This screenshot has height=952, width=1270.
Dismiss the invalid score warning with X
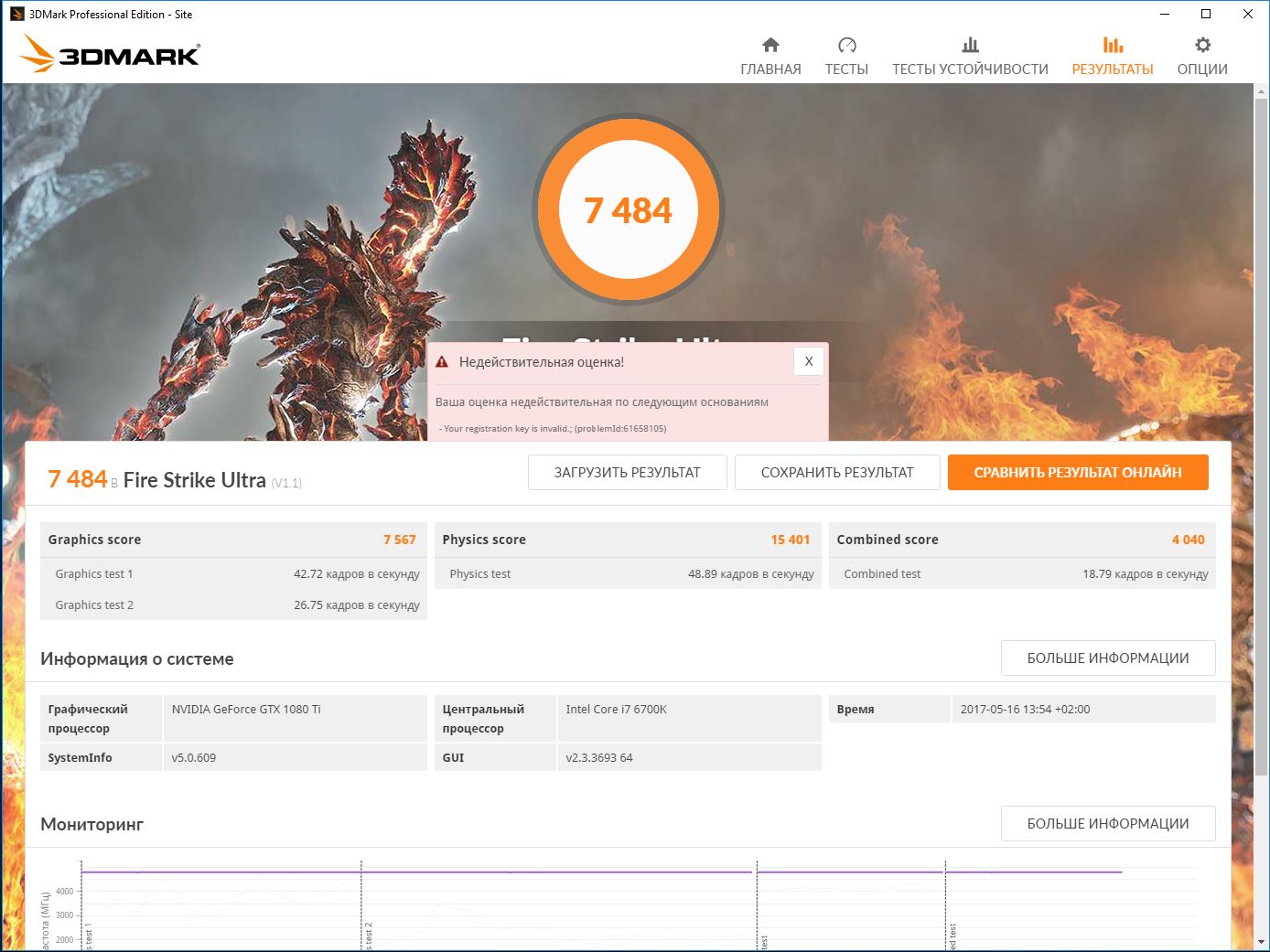click(809, 361)
